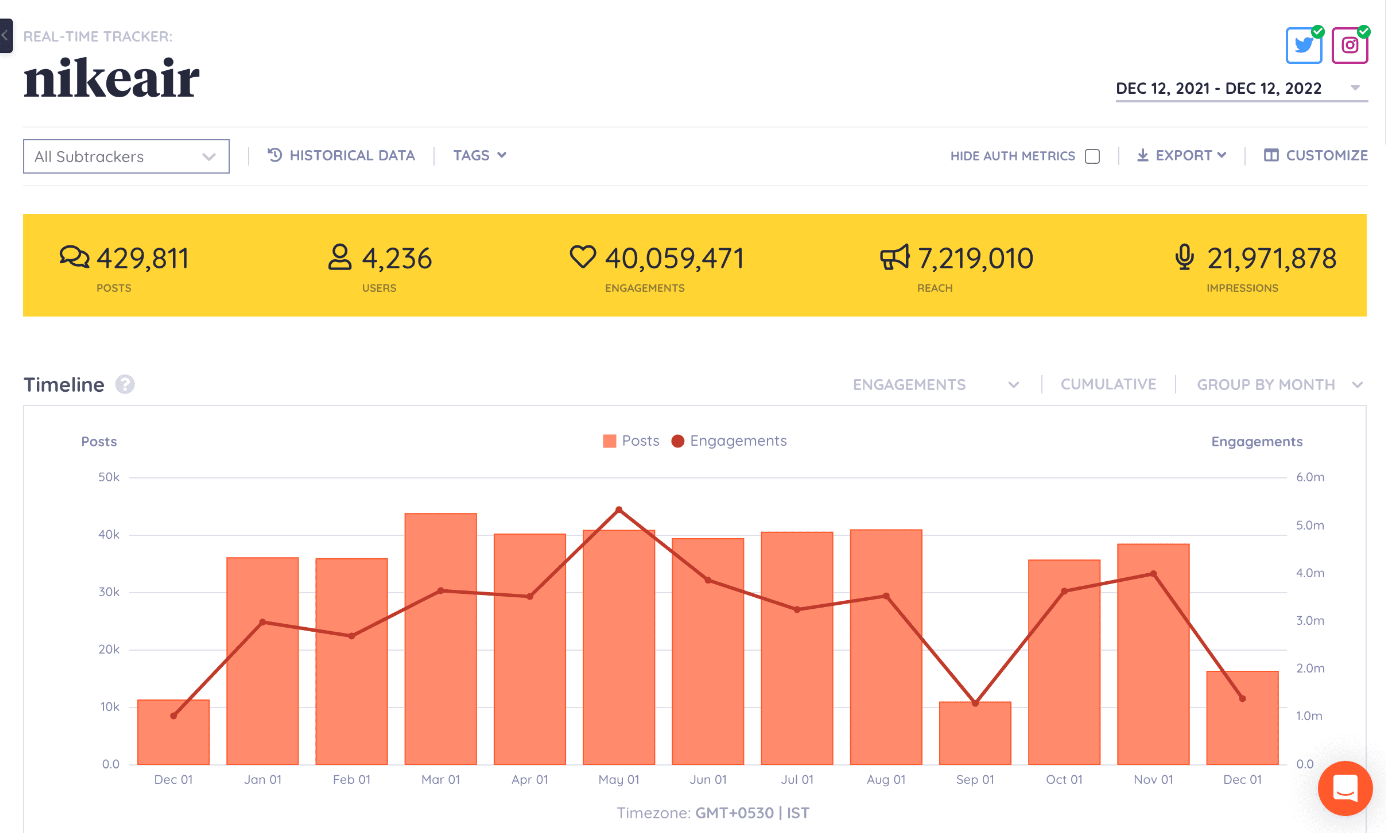Image resolution: width=1386 pixels, height=833 pixels.
Task: Open the Engagements metric dropdown
Action: click(x=936, y=384)
